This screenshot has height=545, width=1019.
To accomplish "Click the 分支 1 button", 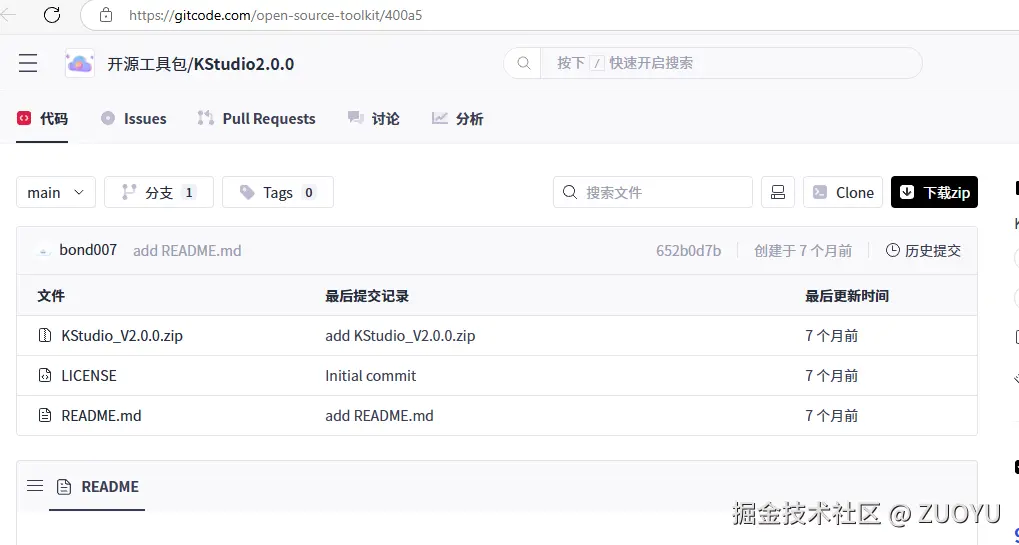I will 159,192.
